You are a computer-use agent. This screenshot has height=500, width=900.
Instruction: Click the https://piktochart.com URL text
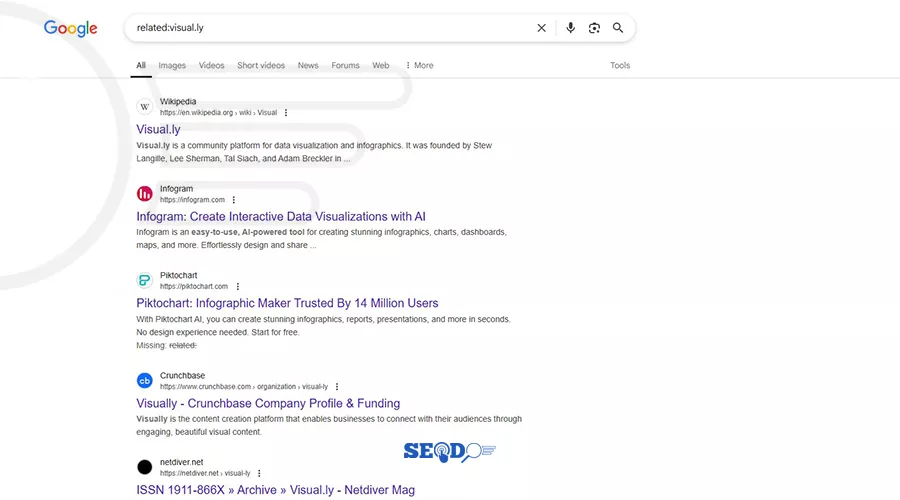pyautogui.click(x=194, y=286)
